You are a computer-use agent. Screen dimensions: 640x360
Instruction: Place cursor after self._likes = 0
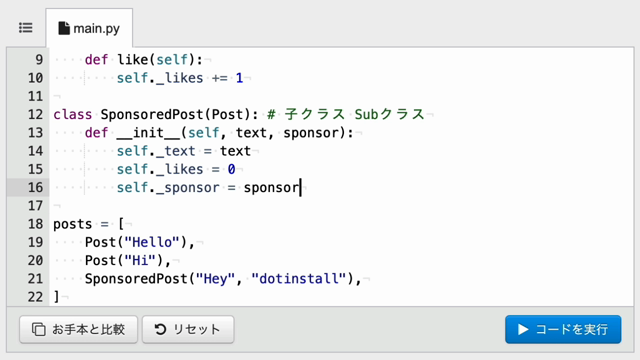click(236, 169)
